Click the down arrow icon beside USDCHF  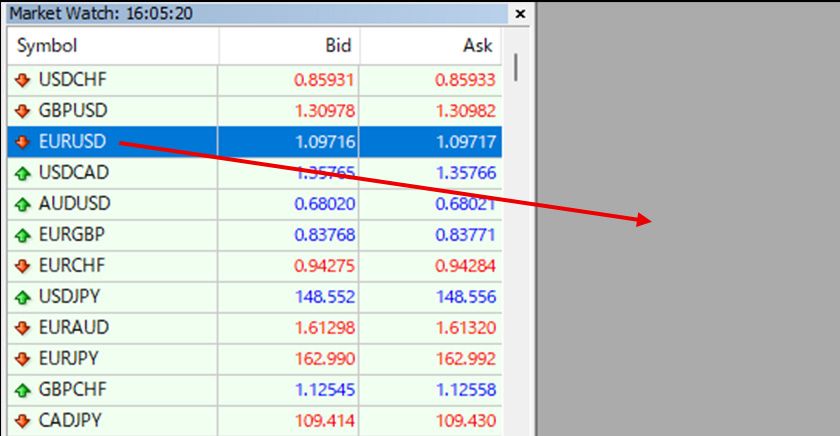tap(22, 79)
